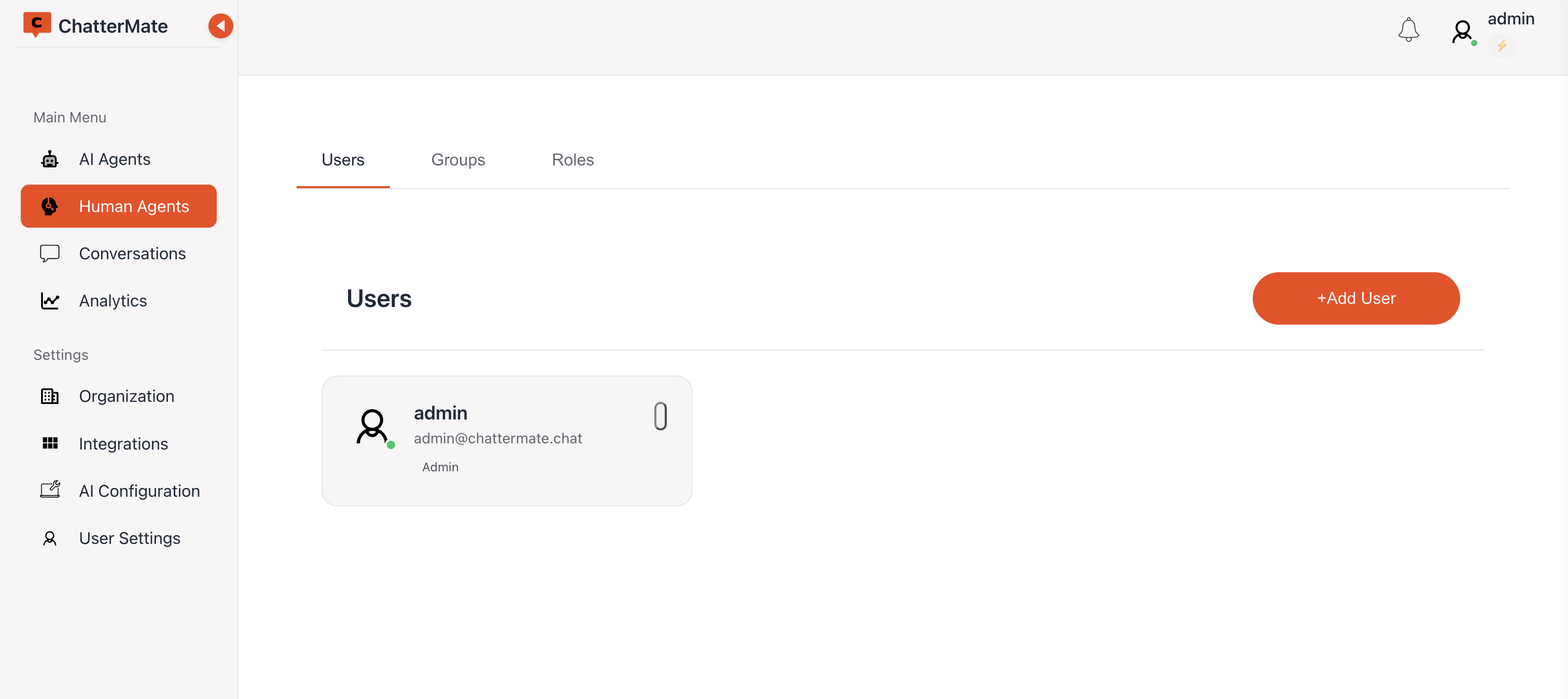Screen dimensions: 1568x699
Task: Click the lightning bolt status icon
Action: tap(1502, 45)
